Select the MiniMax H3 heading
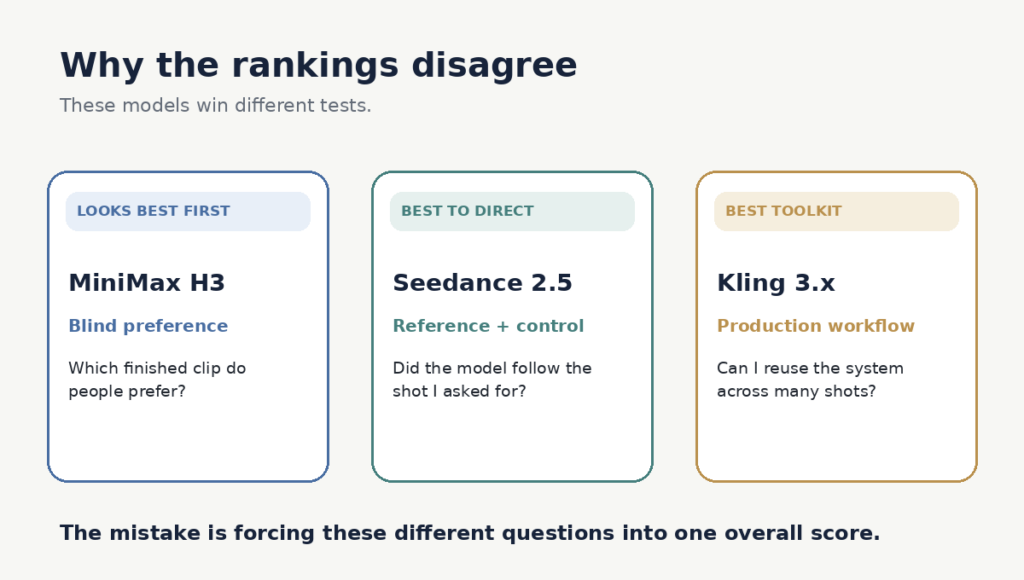The image size is (1024, 580). point(147,283)
